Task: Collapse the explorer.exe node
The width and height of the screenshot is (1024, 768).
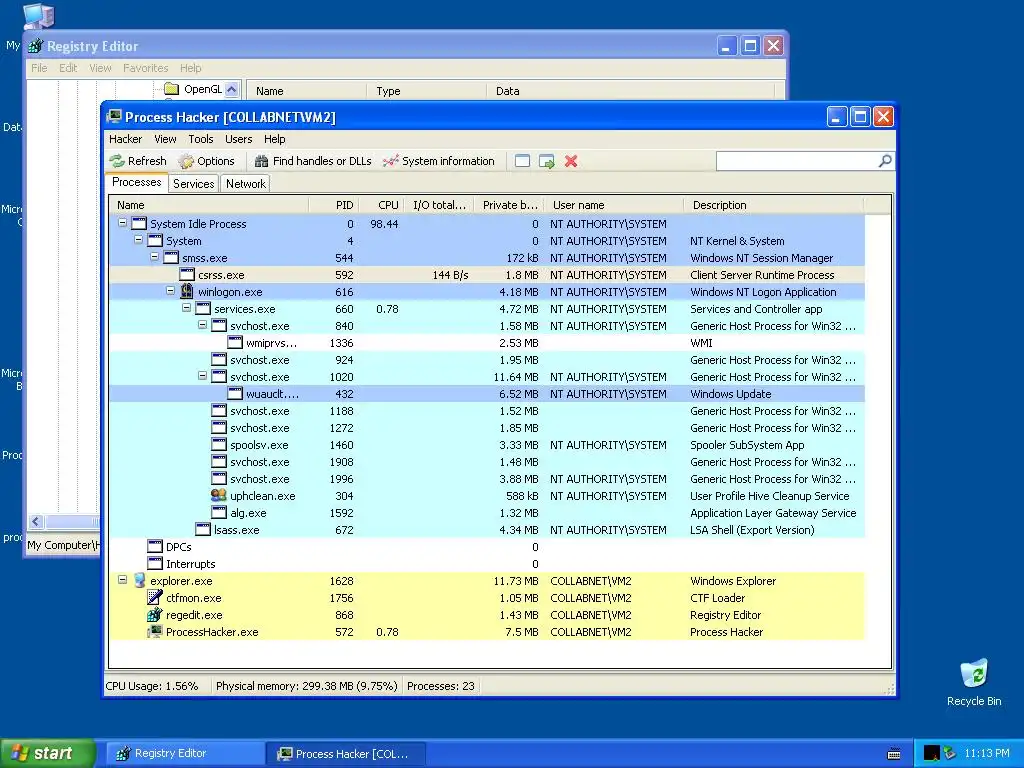Action: (x=122, y=580)
